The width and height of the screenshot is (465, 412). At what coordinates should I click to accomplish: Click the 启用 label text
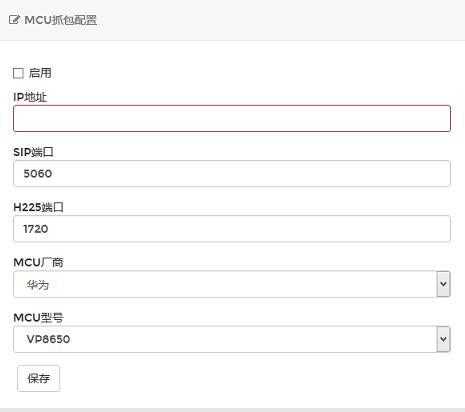(x=40, y=73)
